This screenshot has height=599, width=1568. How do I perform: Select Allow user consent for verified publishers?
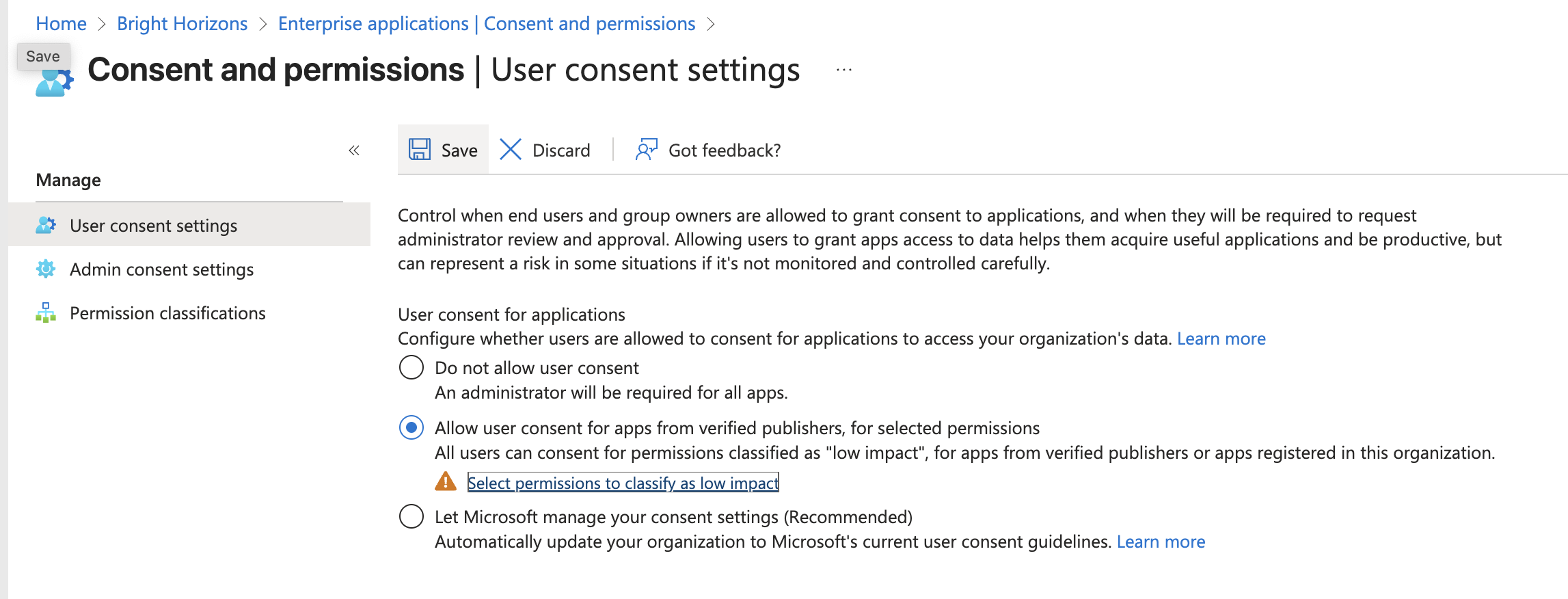pos(411,428)
